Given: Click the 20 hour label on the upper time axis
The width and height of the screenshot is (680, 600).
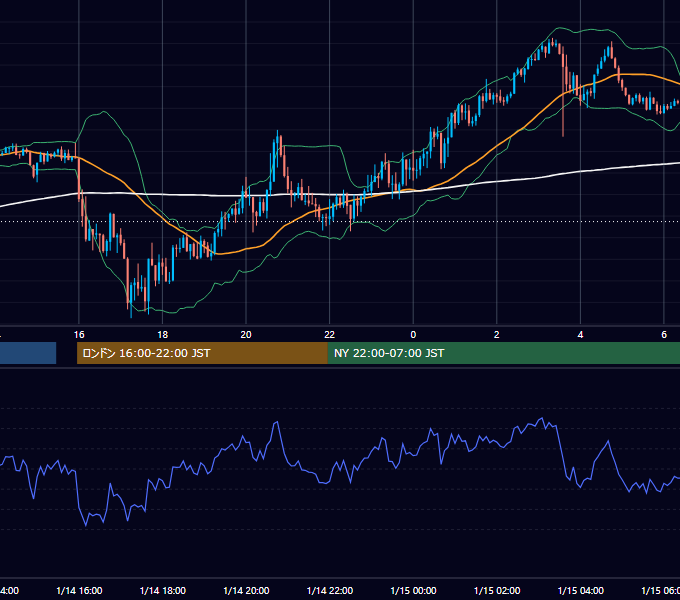Looking at the screenshot, I should pos(246,335).
